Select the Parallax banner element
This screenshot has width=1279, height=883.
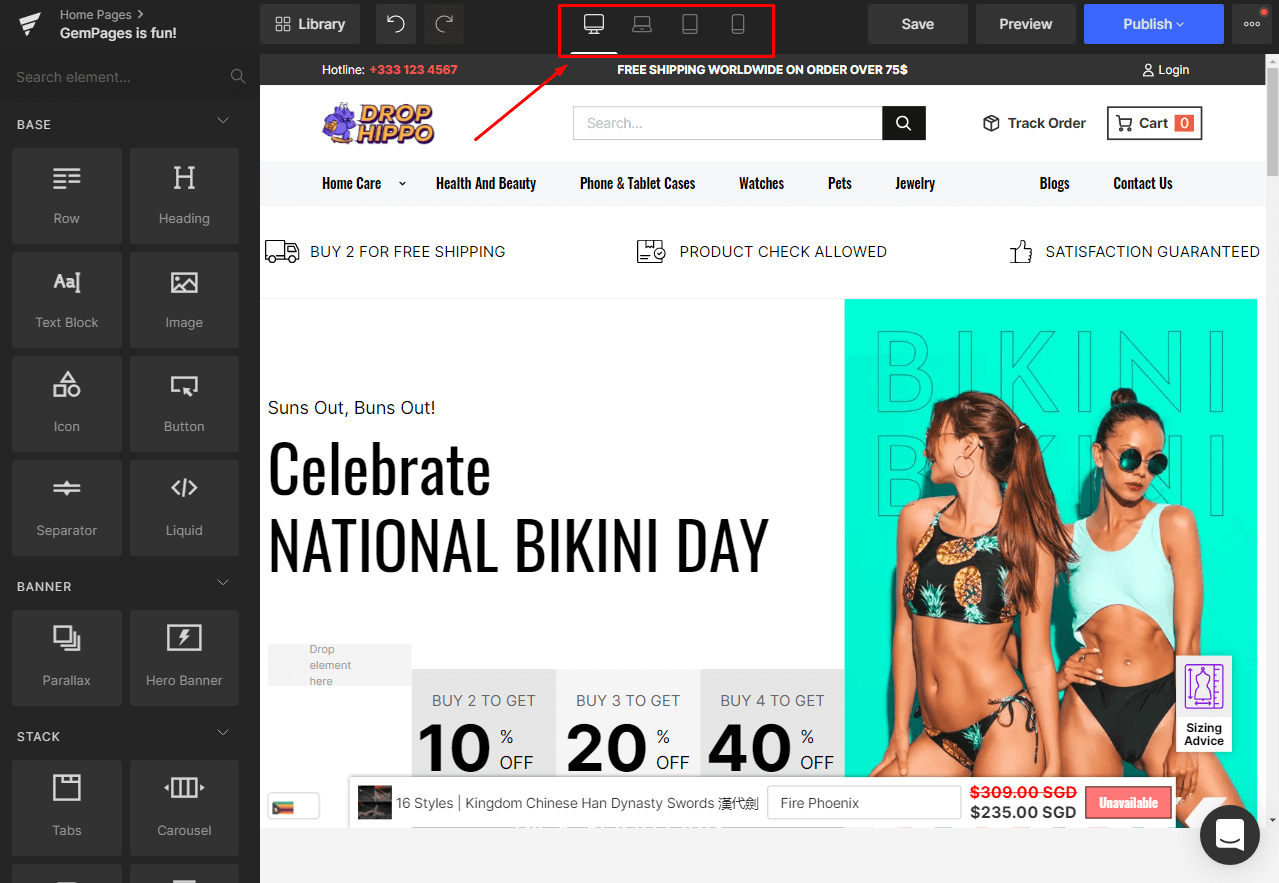click(67, 658)
